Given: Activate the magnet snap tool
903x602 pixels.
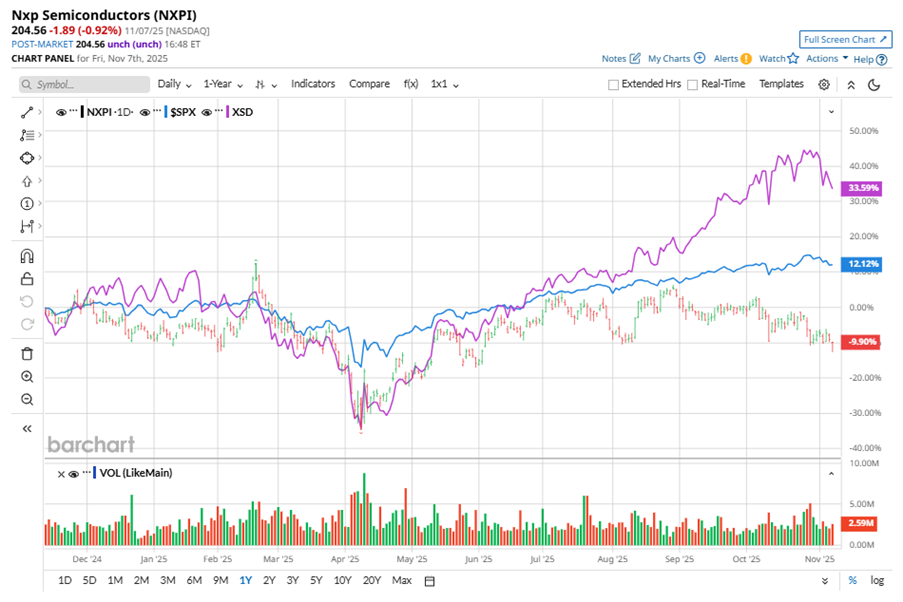Looking at the screenshot, I should click(27, 256).
